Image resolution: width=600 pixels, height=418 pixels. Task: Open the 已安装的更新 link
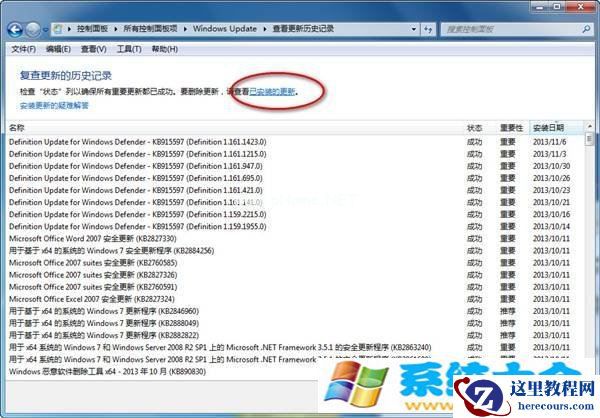(272, 91)
